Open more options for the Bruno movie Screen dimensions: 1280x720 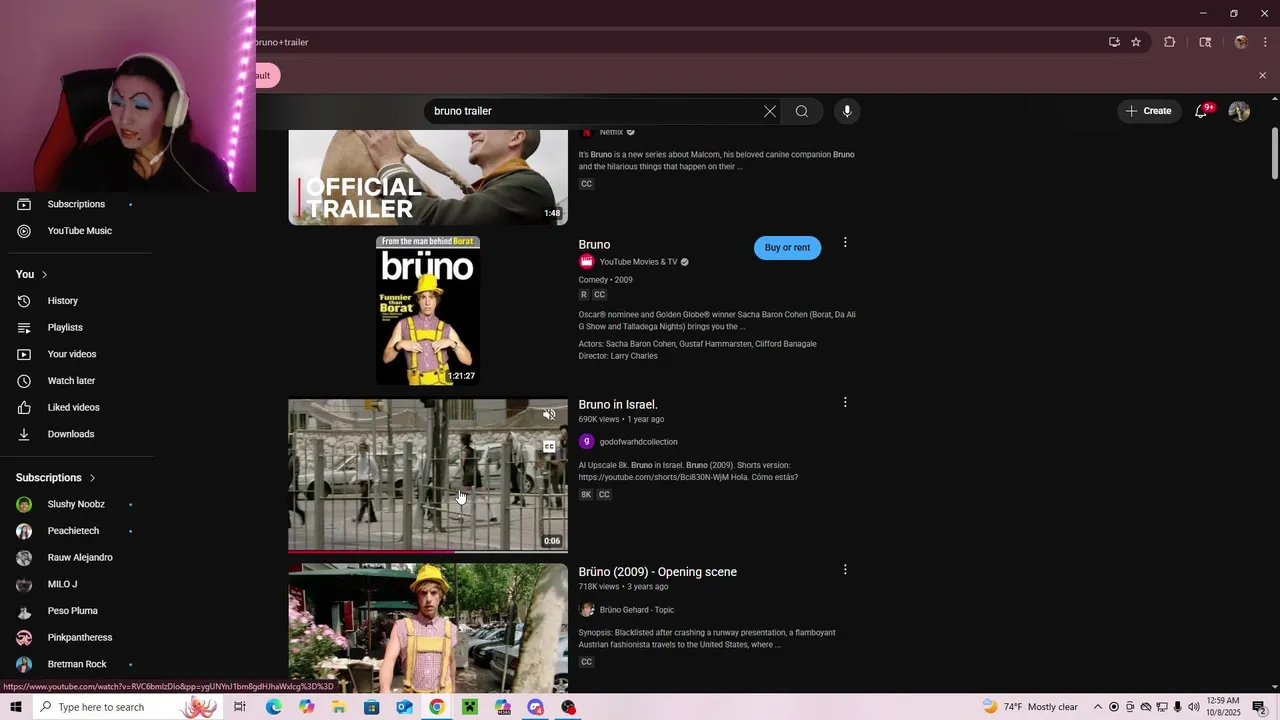(x=845, y=242)
